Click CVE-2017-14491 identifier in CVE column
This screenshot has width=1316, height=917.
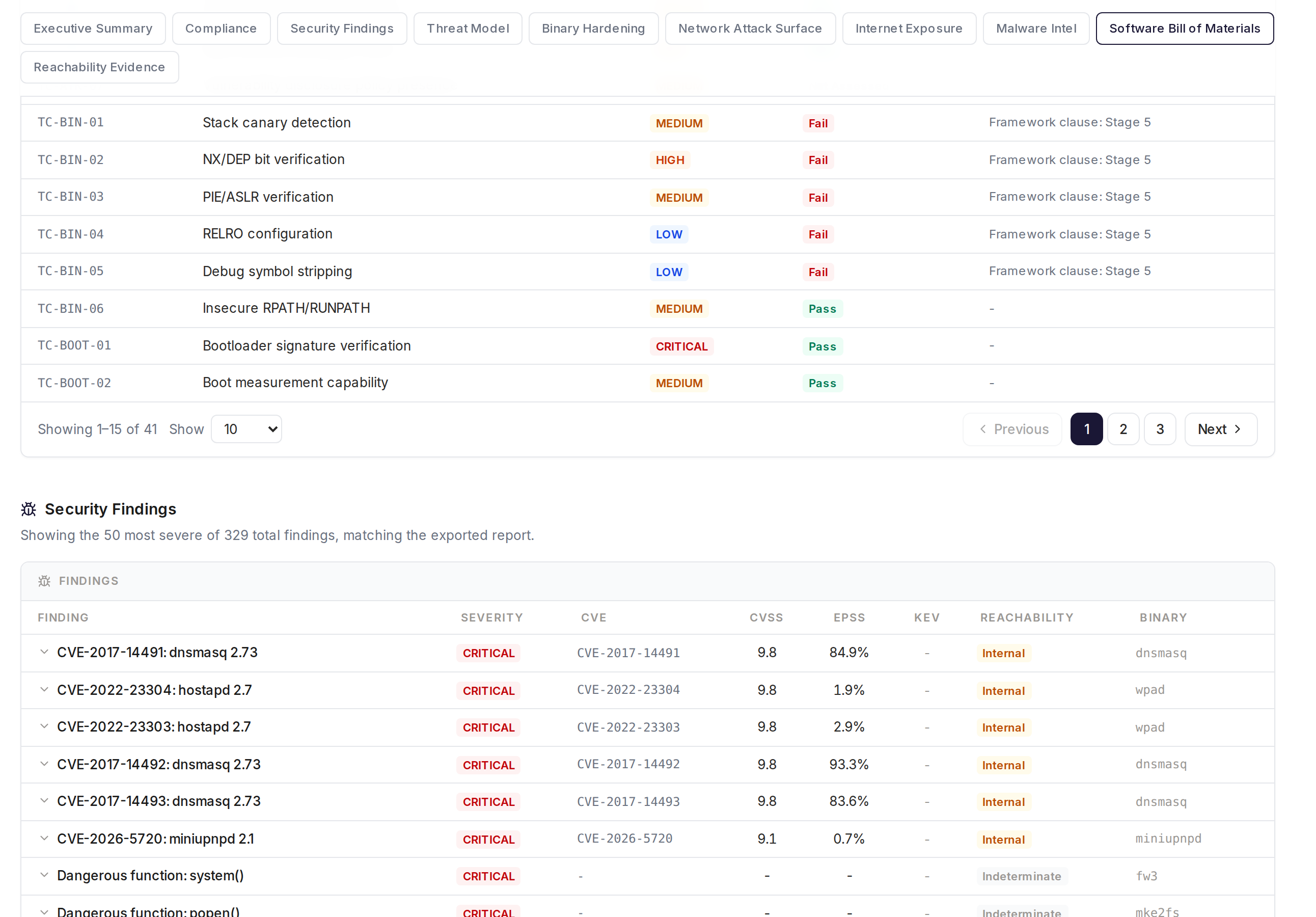(x=628, y=653)
